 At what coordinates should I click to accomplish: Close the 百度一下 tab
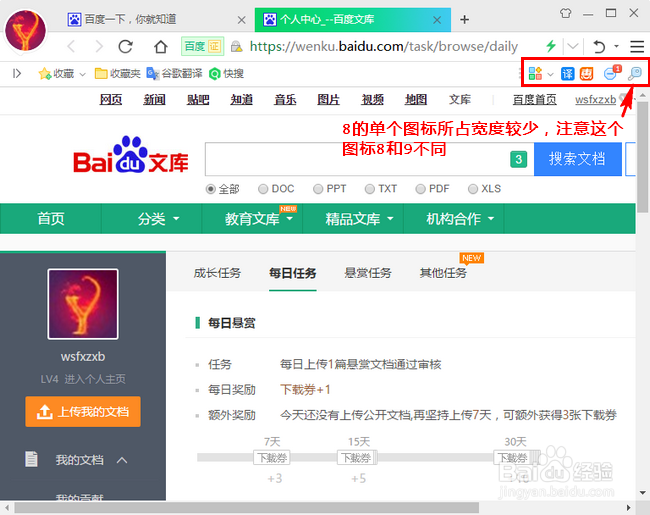(242, 20)
